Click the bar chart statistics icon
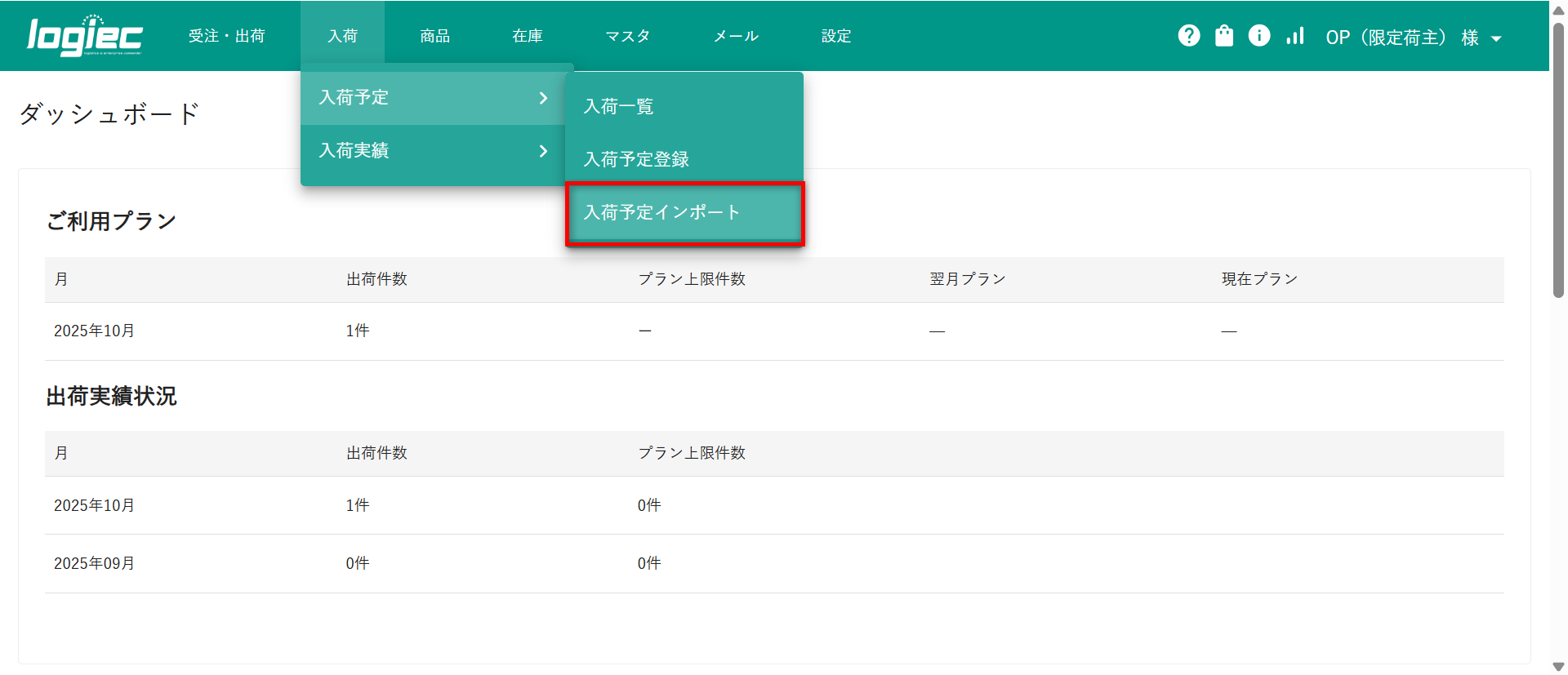This screenshot has height=675, width=1568. tap(1295, 36)
